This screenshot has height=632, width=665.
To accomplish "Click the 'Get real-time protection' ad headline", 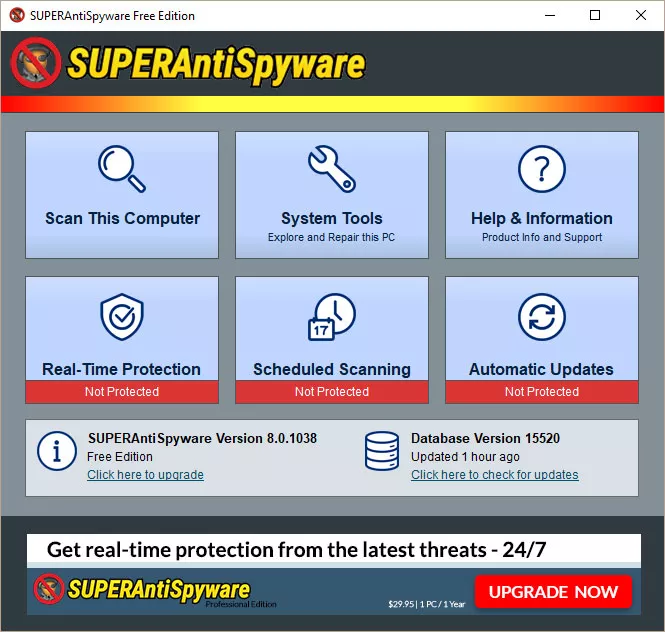I will (296, 550).
